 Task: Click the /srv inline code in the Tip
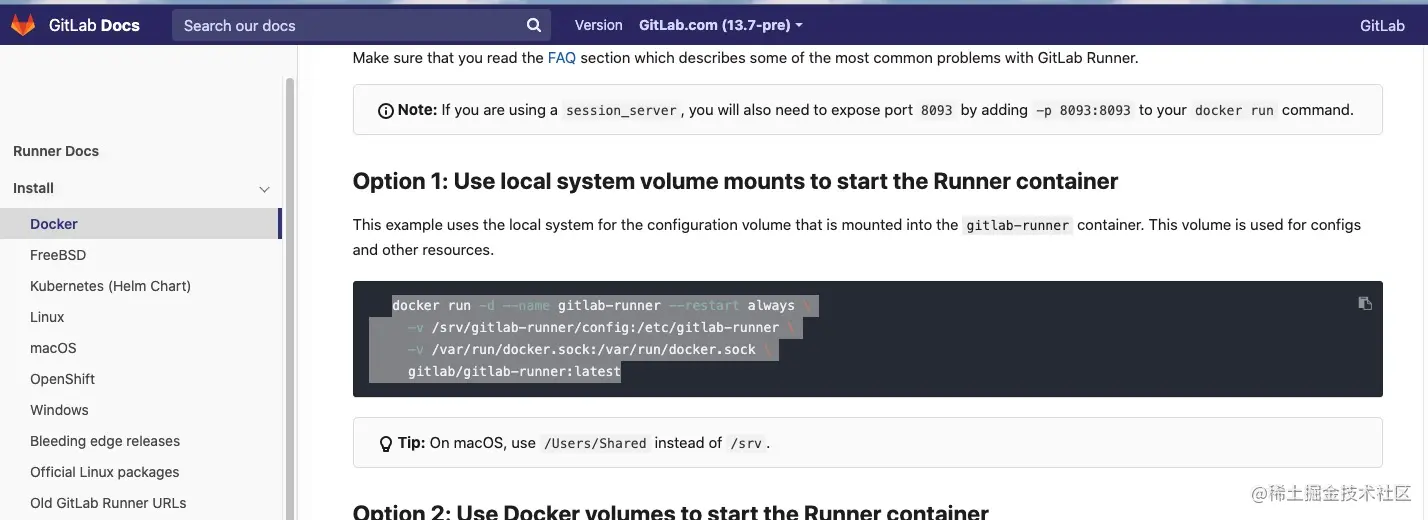(x=746, y=444)
